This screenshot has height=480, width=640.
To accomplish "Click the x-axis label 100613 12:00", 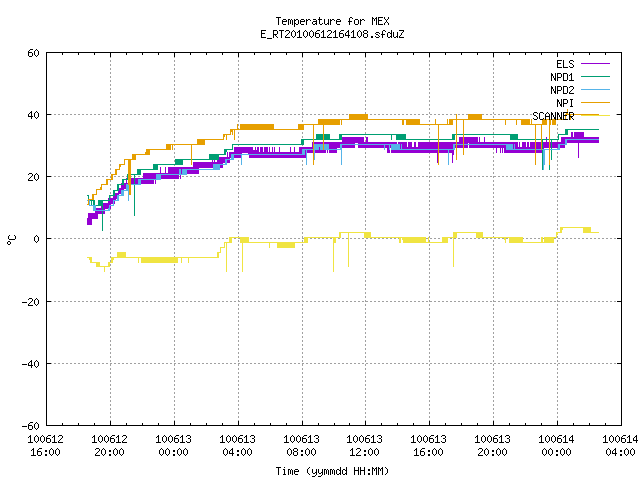I will (364, 446).
